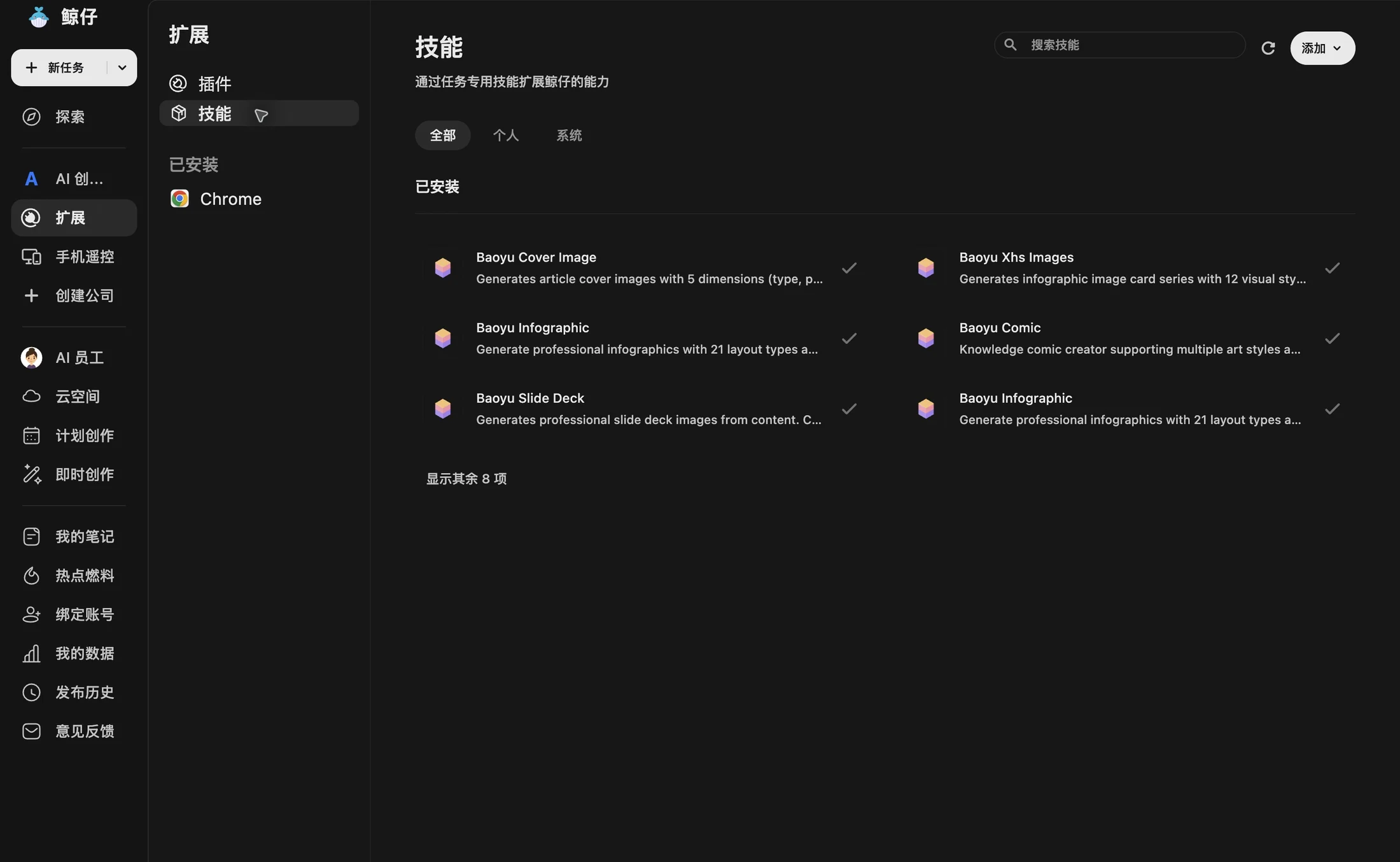
Task: Toggle checkmark for Baoyu Slide Deck
Action: point(849,409)
